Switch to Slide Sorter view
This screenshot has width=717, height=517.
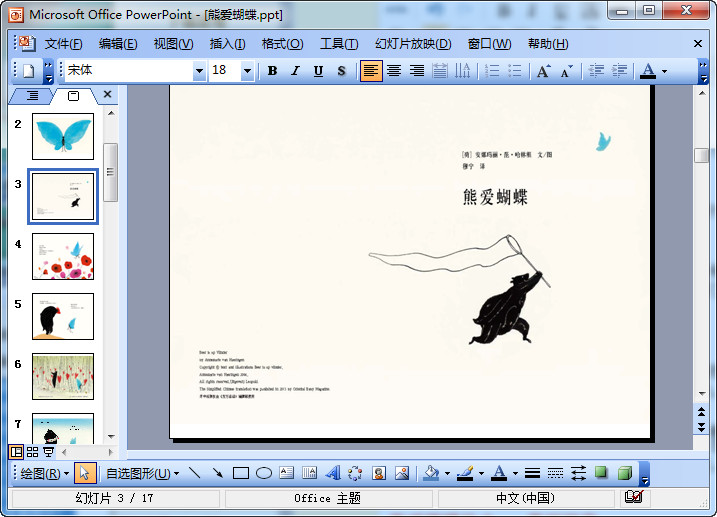tap(32, 452)
